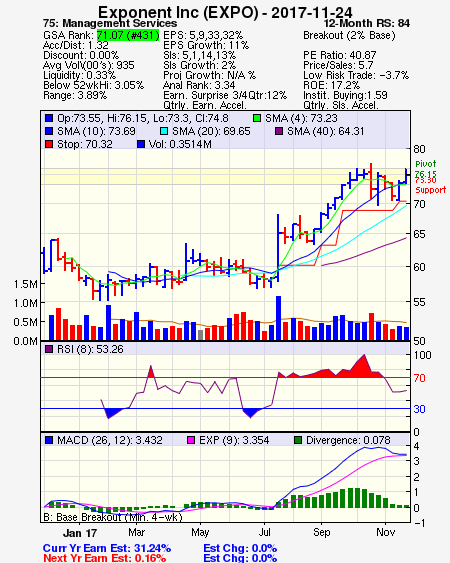450x563 pixels.
Task: Click 'PE Ratio: 40.87' text
Action: [340, 56]
